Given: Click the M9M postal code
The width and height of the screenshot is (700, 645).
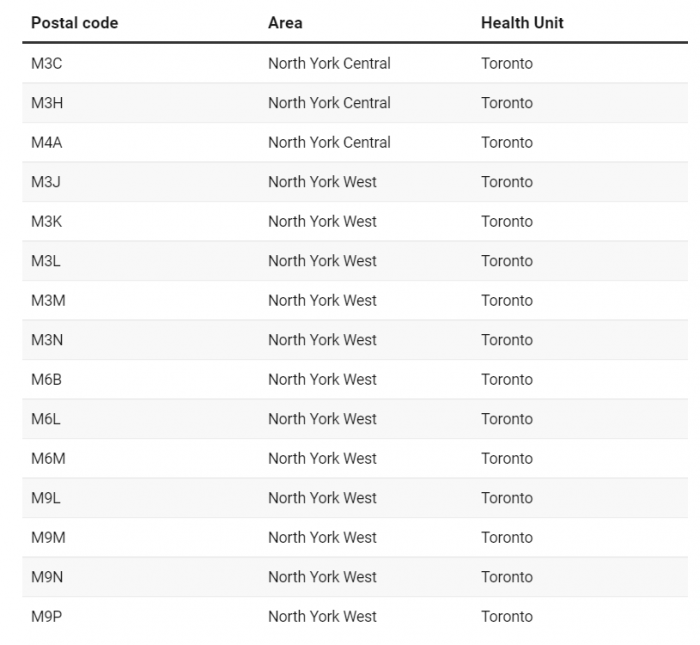Looking at the screenshot, I should tap(48, 537).
